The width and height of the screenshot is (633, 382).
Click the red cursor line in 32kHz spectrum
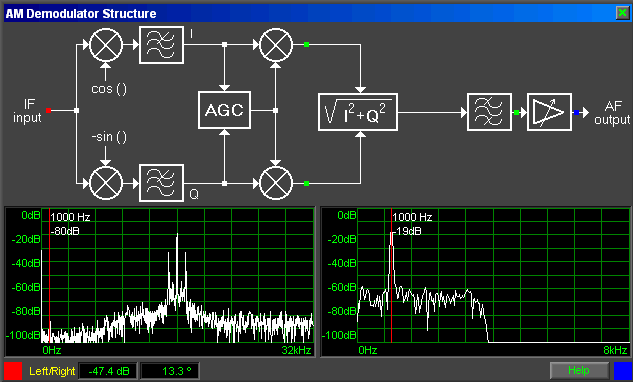[x=49, y=275]
